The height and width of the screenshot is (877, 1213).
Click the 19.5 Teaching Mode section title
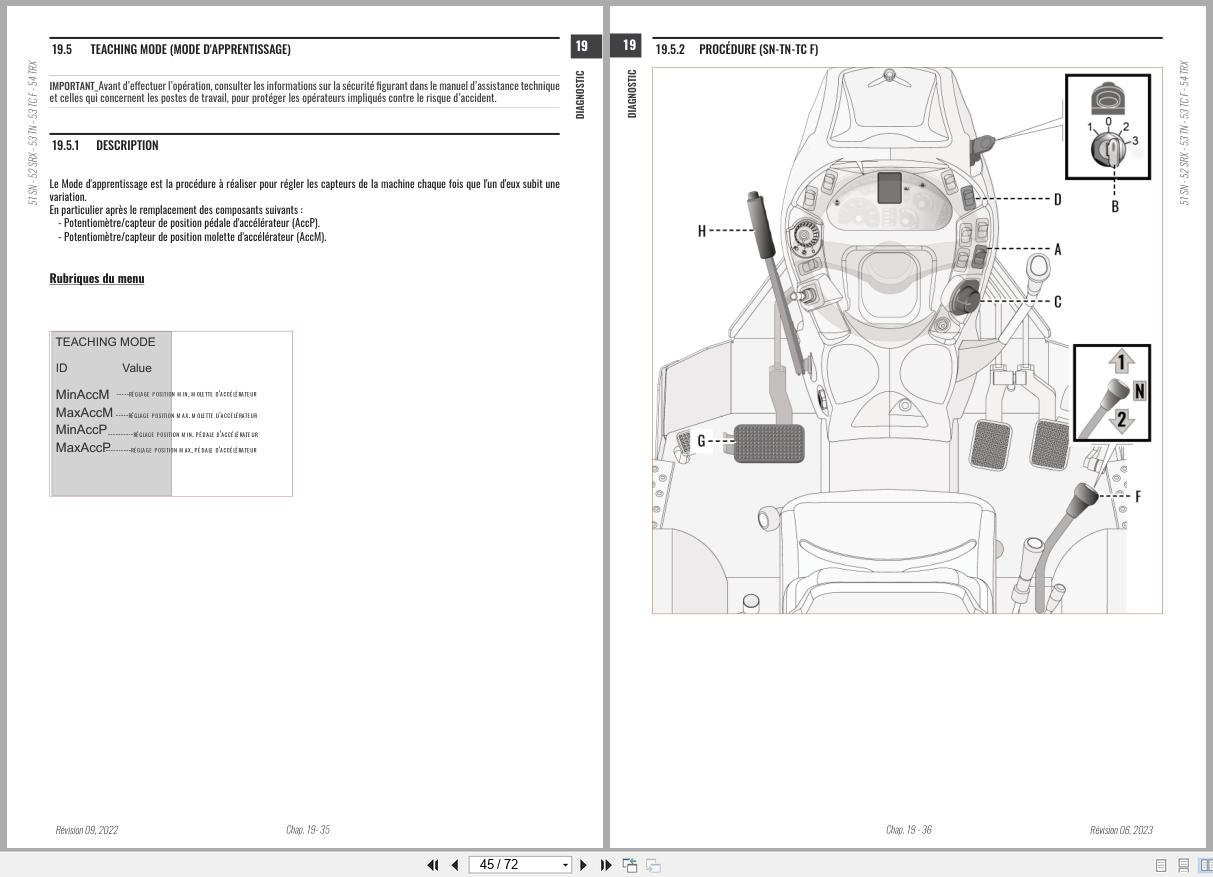171,49
